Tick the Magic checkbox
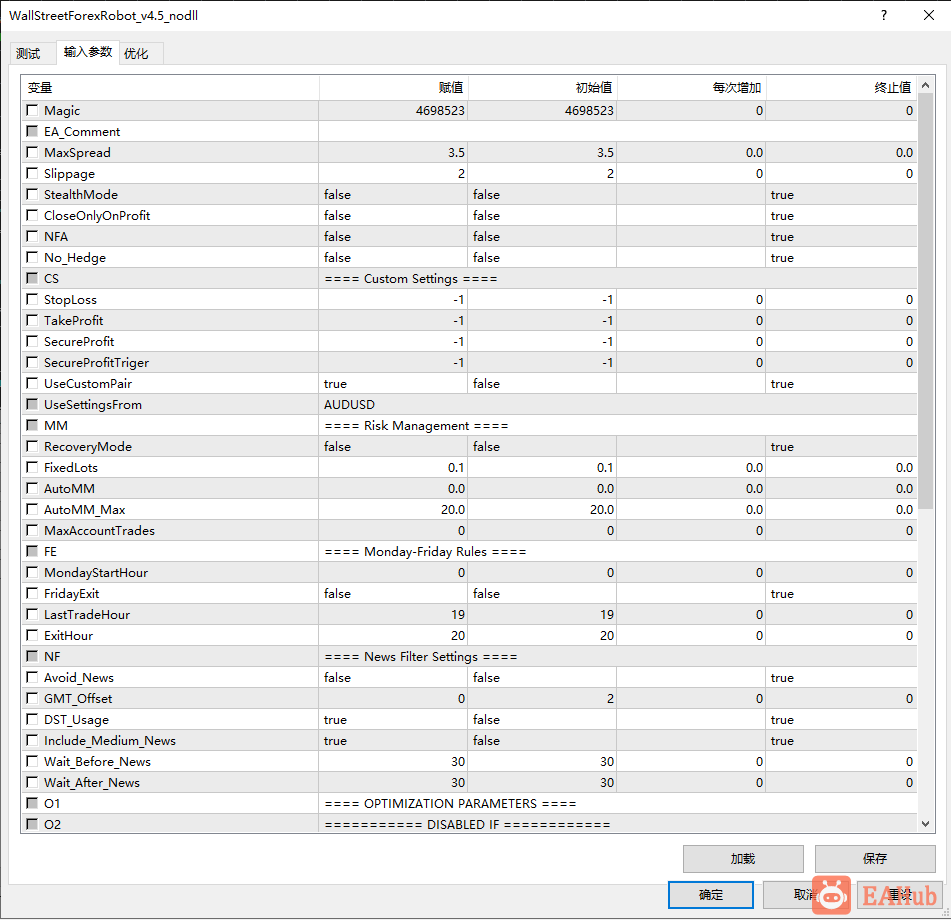Image resolution: width=951 pixels, height=921 pixels. click(x=32, y=110)
